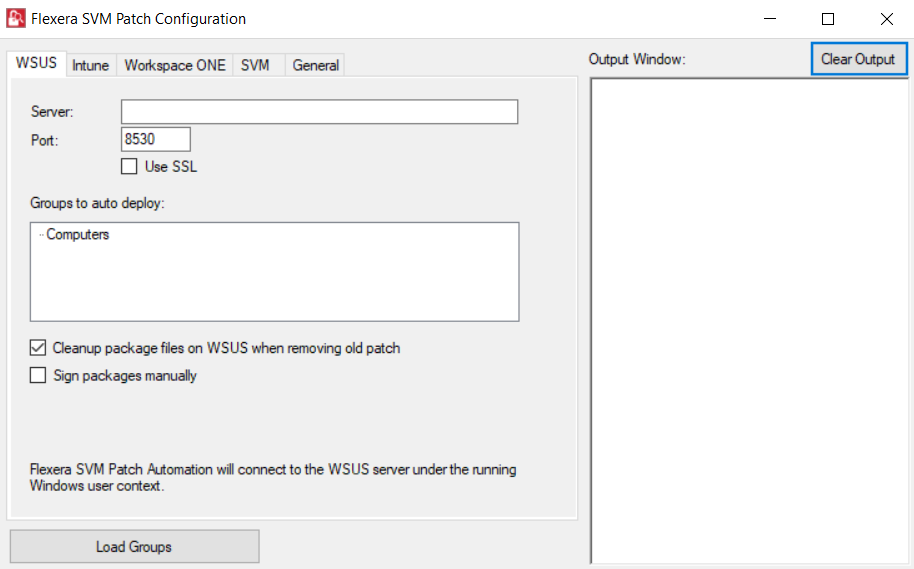Click the Clear Output button
The height and width of the screenshot is (569, 914).
[858, 59]
